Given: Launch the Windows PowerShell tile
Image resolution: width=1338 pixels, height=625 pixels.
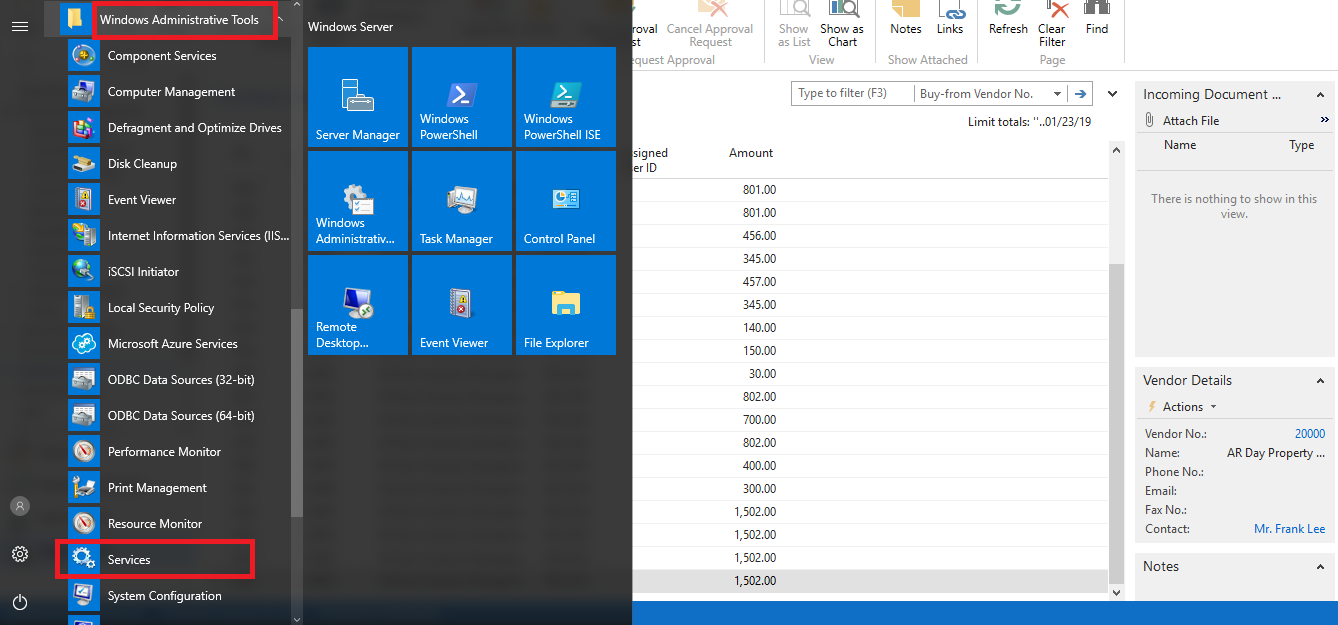Looking at the screenshot, I should [x=462, y=97].
